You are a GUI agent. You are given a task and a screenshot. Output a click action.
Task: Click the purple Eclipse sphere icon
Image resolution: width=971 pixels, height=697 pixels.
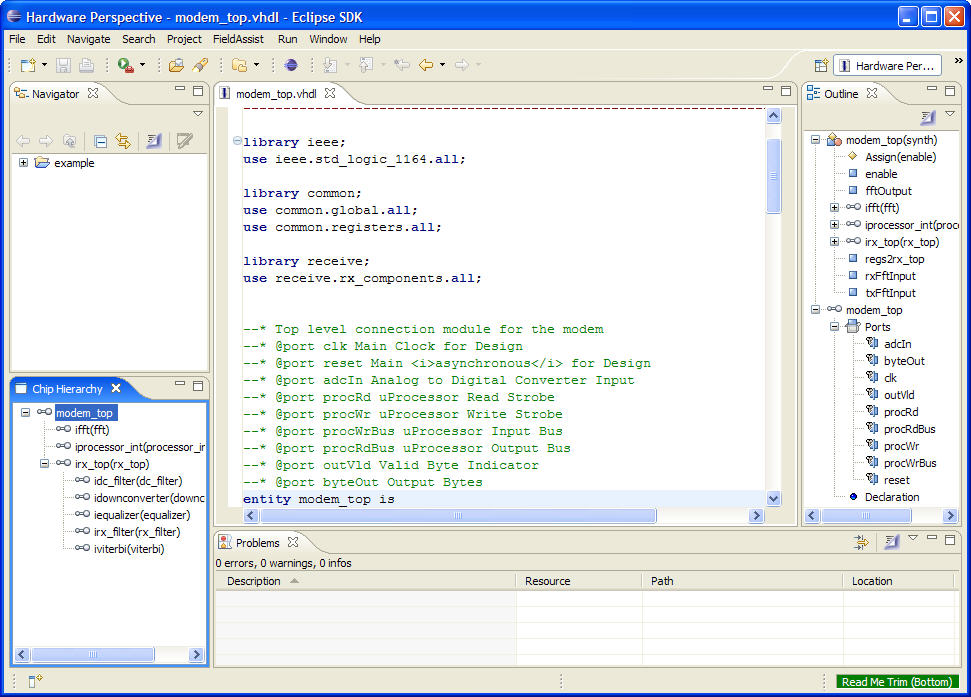point(290,65)
